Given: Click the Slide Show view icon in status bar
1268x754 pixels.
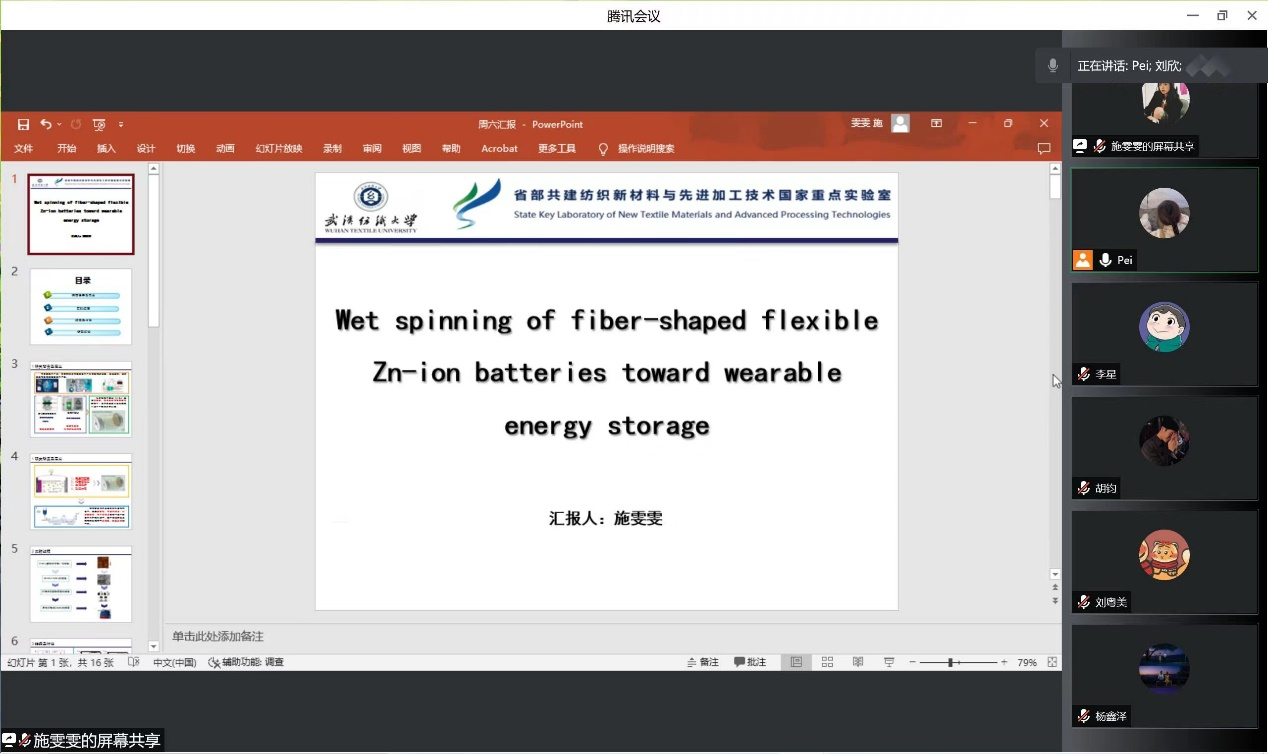Looking at the screenshot, I should 889,662.
